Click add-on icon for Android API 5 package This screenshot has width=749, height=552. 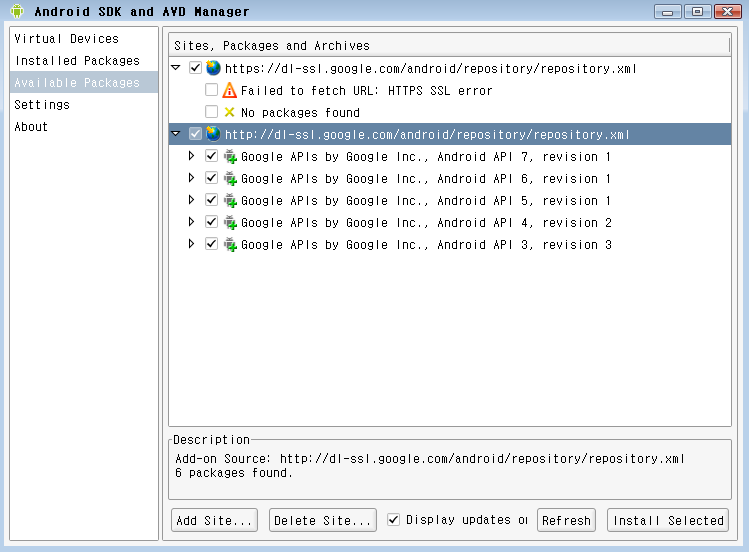230,200
